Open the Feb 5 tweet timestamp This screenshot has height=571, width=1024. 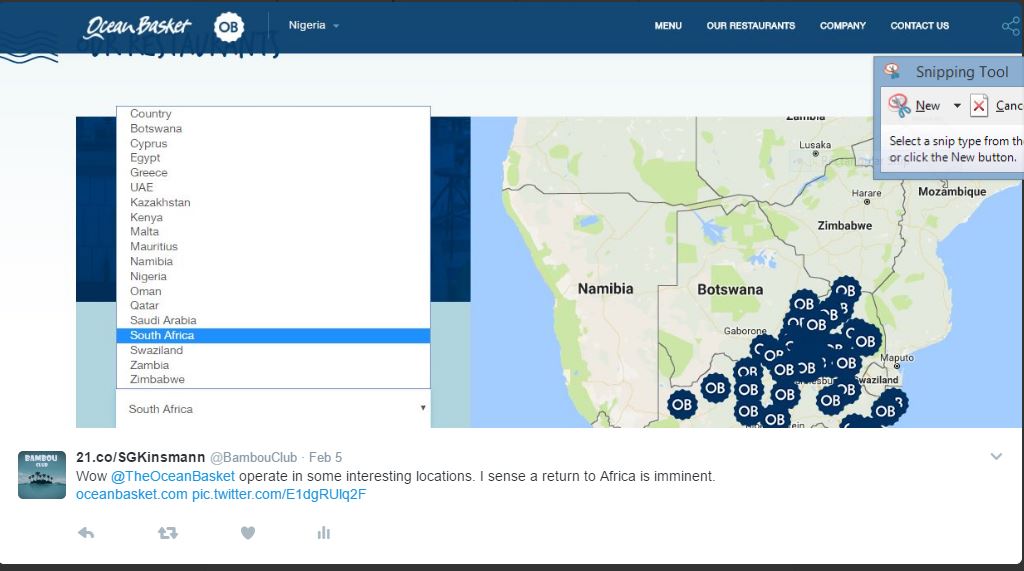325,457
